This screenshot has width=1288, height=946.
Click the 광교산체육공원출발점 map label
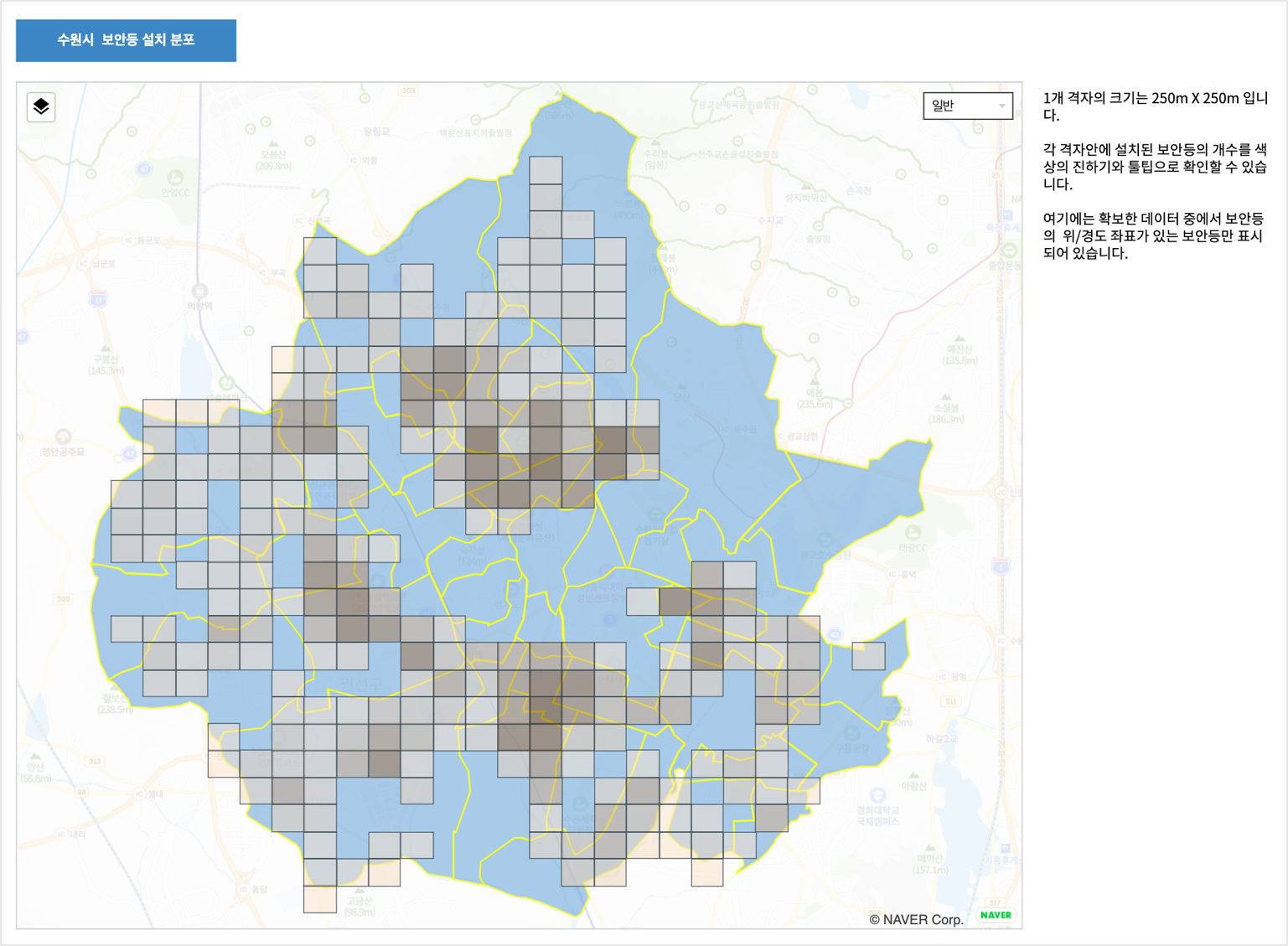(x=739, y=106)
